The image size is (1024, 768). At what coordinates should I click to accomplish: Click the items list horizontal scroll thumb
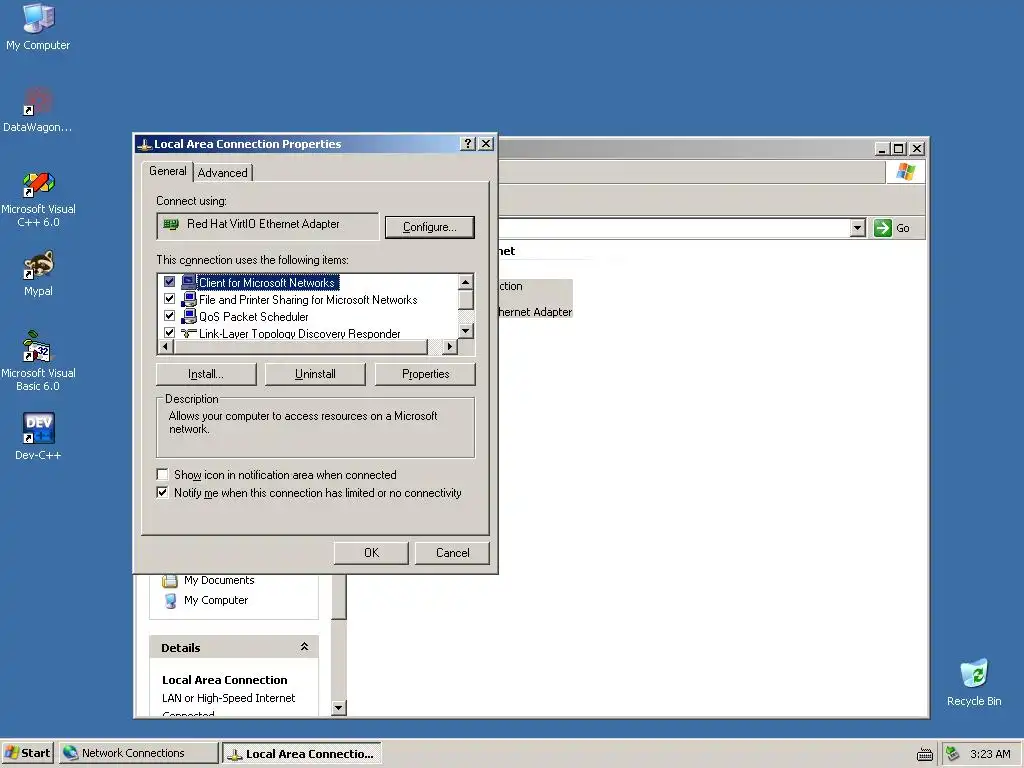[300, 347]
